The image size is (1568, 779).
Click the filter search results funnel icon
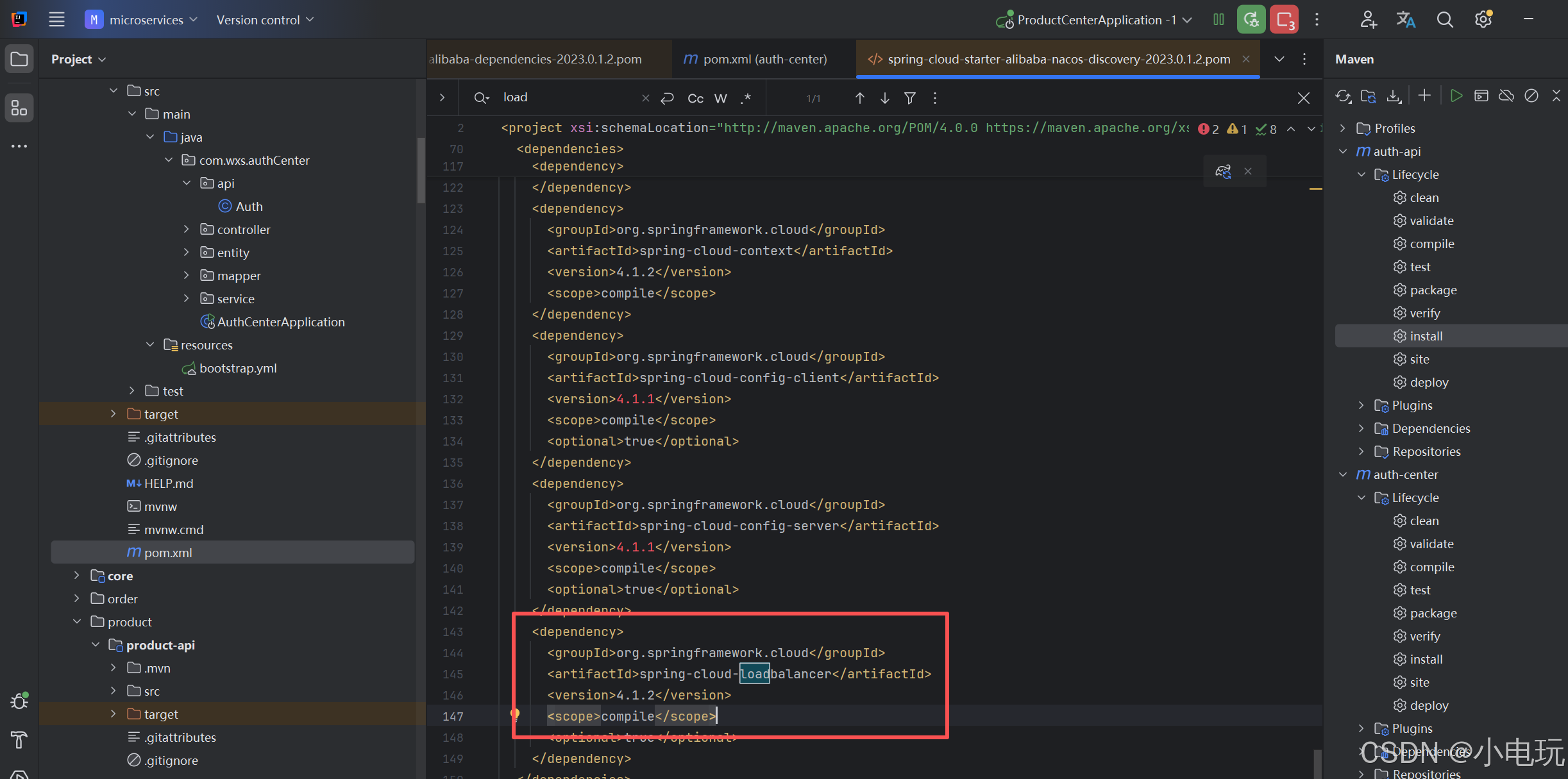pyautogui.click(x=909, y=98)
